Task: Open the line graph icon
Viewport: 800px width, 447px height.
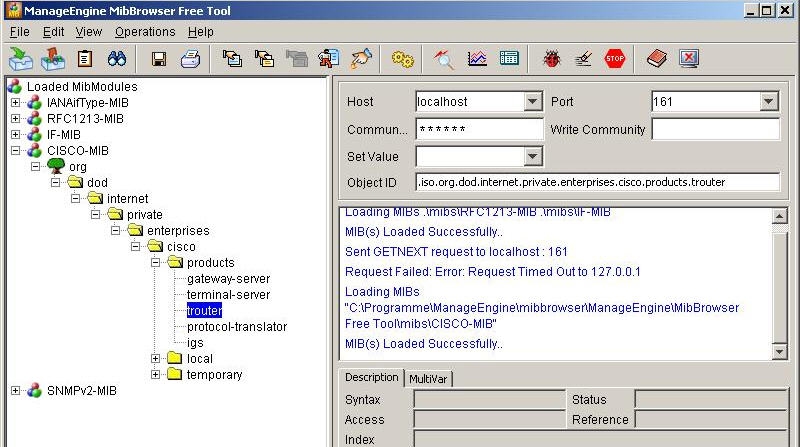Action: pos(477,59)
